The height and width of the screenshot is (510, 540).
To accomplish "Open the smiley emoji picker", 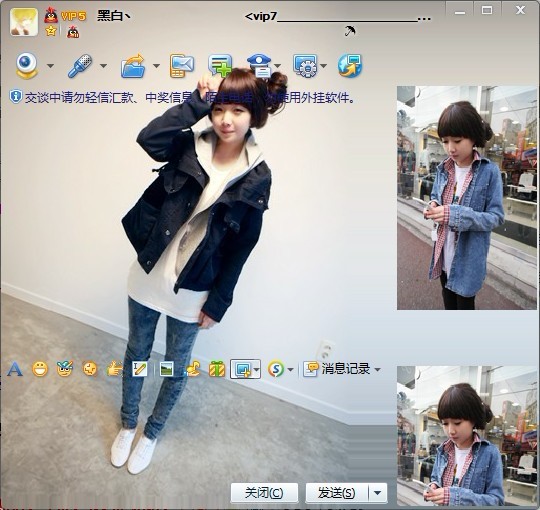I will pos(40,369).
